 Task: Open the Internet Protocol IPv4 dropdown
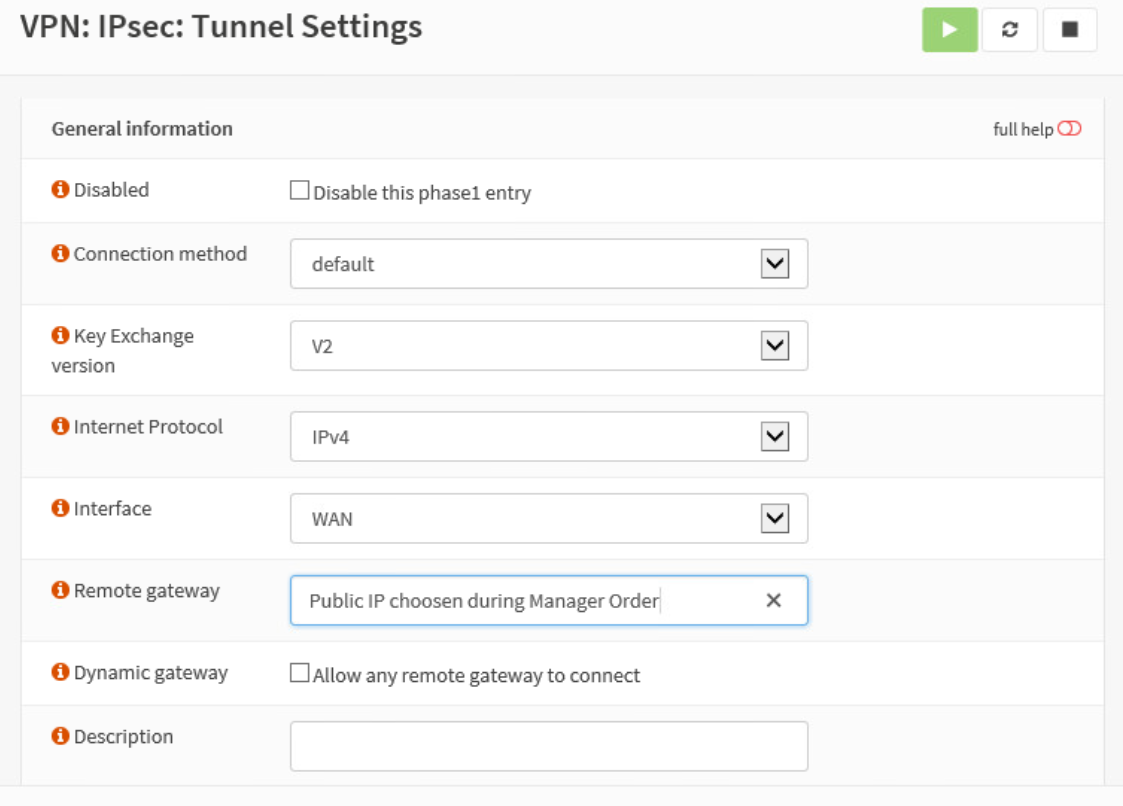coord(549,436)
